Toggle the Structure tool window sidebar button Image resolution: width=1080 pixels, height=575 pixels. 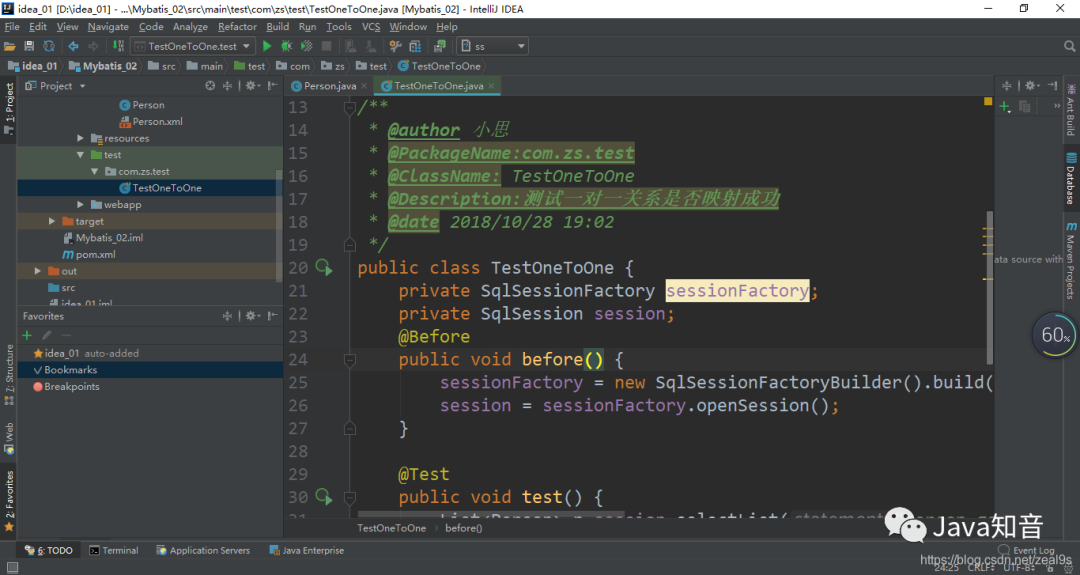[9, 374]
